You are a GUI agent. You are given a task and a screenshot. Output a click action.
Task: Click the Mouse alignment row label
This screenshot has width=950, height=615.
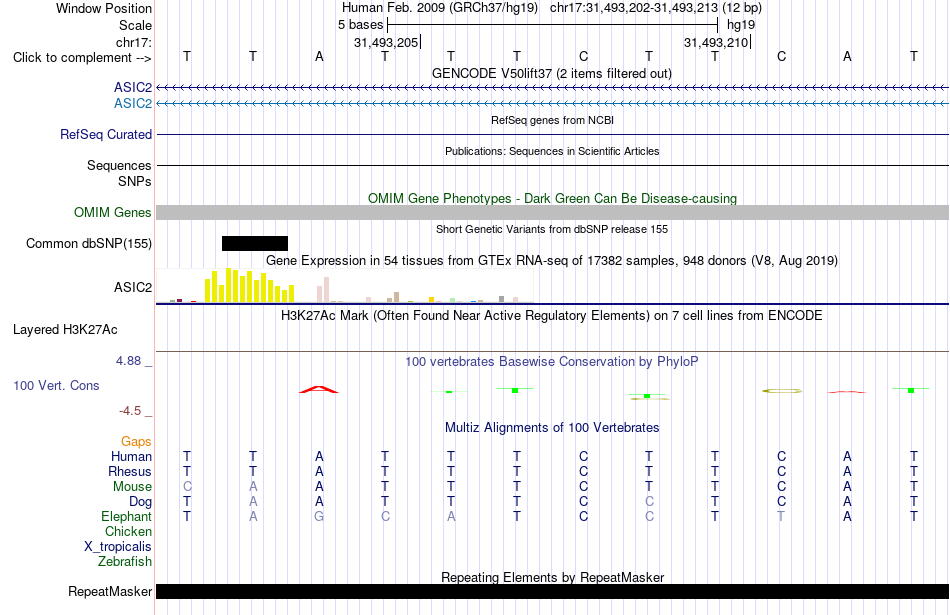[x=132, y=487]
